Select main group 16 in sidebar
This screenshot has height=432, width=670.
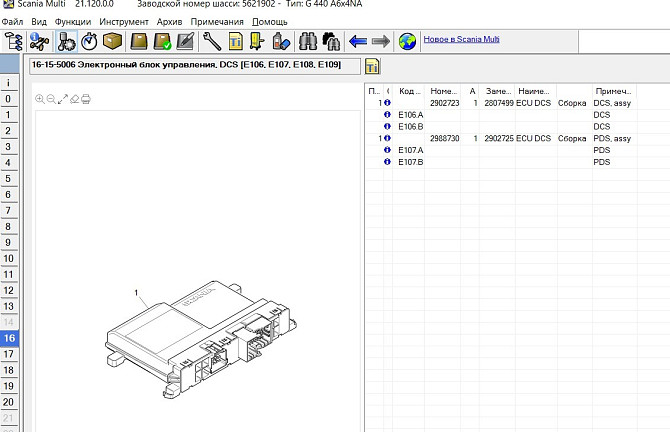[x=9, y=338]
